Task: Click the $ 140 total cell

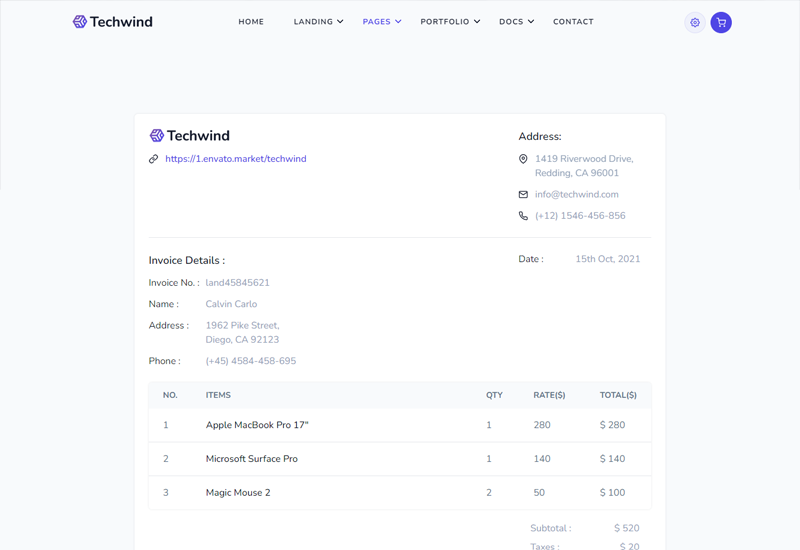Action: (x=612, y=459)
